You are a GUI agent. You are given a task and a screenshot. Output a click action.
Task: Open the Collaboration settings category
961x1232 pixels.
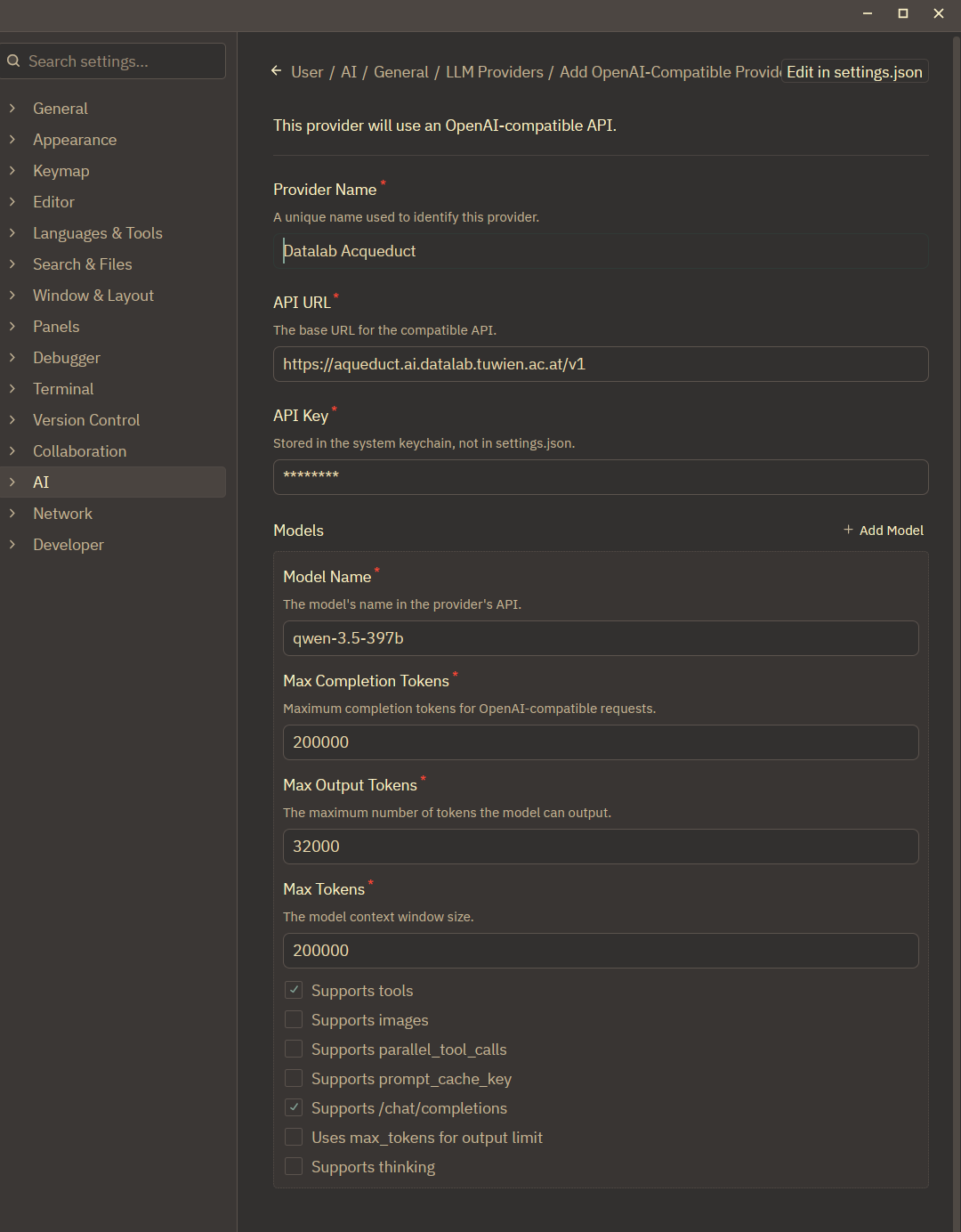tap(113, 451)
